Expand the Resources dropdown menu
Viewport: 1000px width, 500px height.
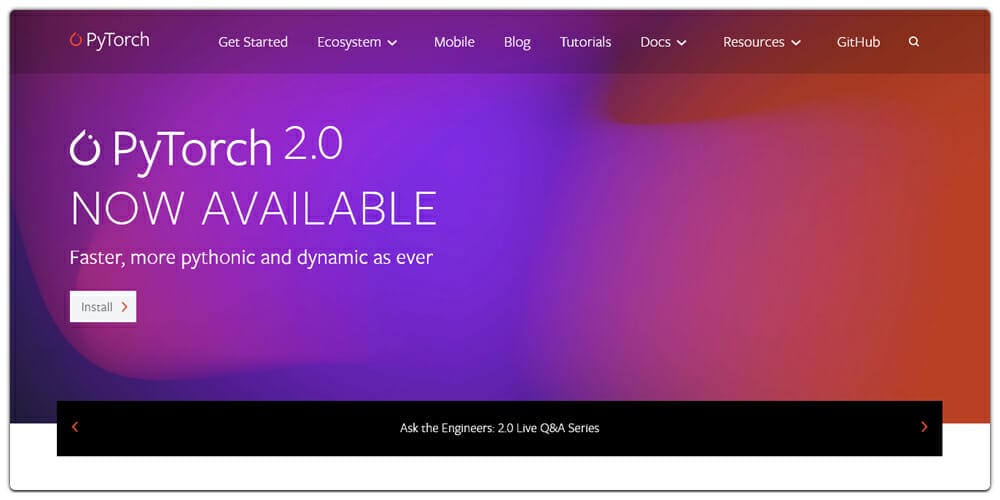click(762, 42)
